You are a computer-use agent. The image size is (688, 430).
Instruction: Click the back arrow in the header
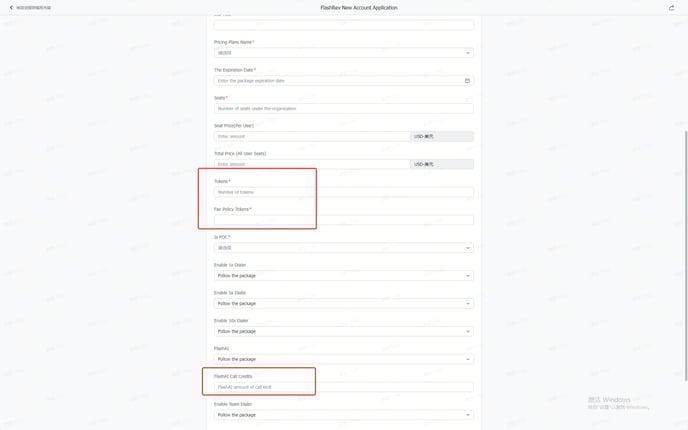pyautogui.click(x=11, y=7)
